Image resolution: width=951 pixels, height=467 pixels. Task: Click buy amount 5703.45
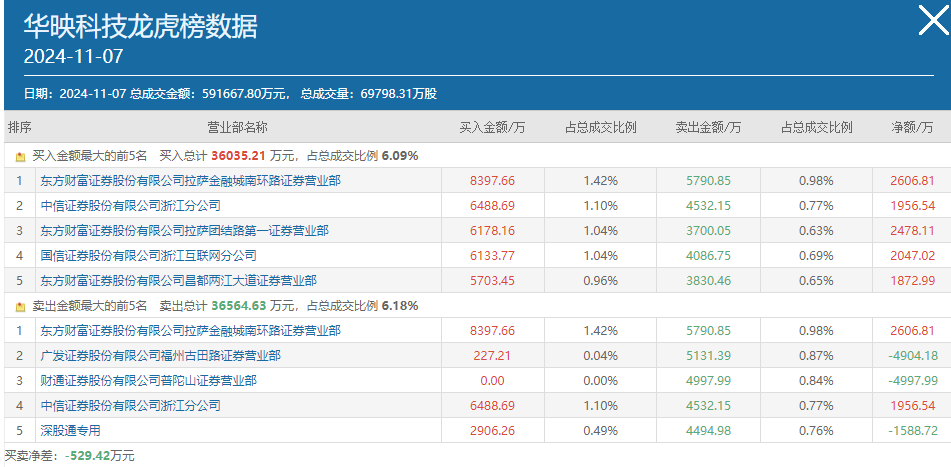492,280
